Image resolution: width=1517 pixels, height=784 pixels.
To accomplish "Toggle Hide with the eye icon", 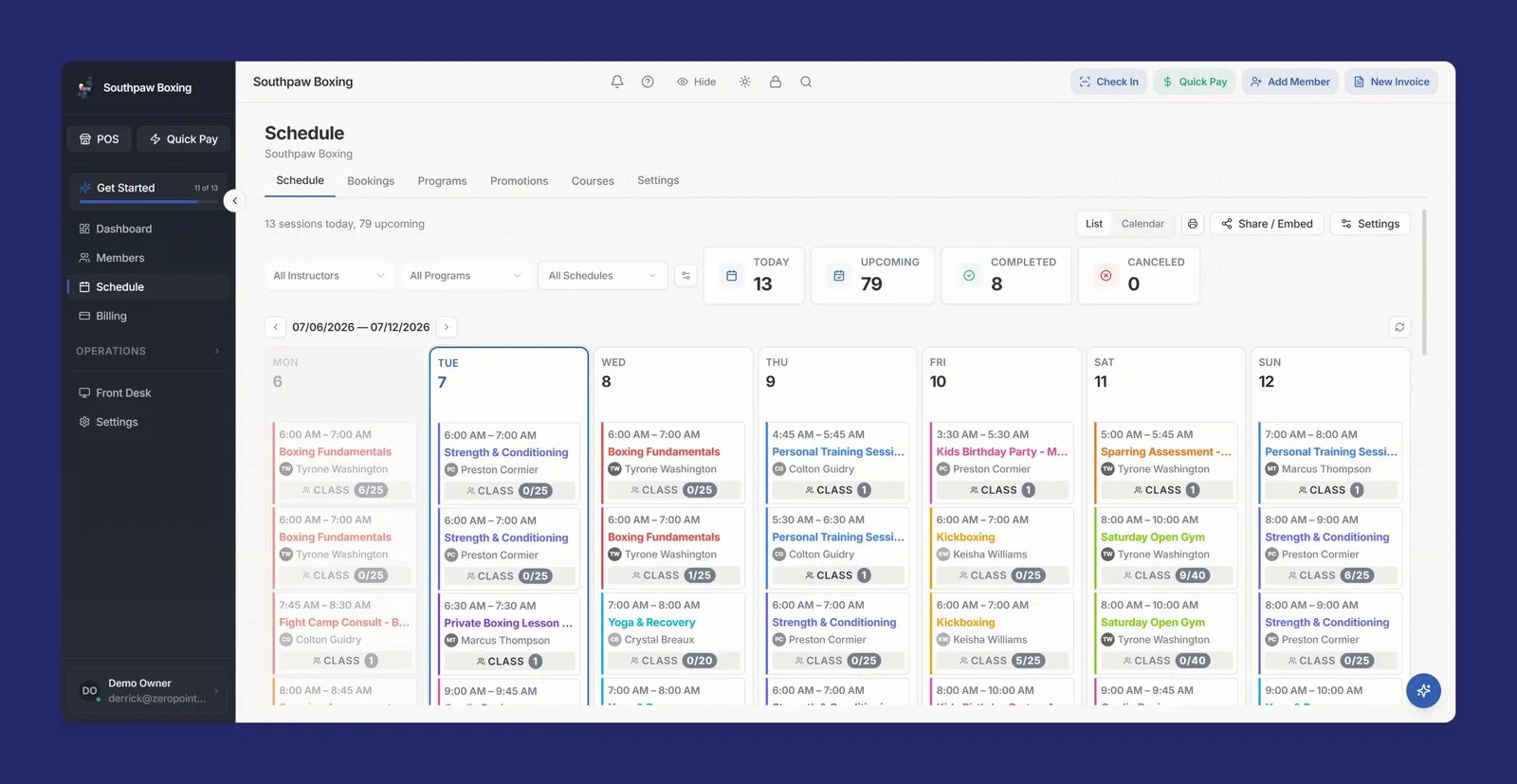I will pos(696,82).
